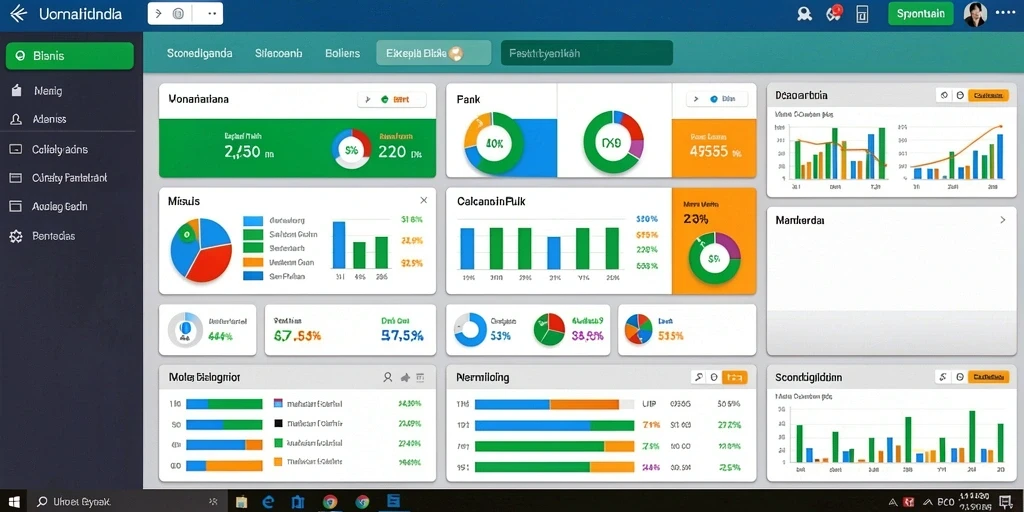Open the dropdown in the Vonanariana card header
Viewport: 1024px width, 512px height.
click(392, 99)
